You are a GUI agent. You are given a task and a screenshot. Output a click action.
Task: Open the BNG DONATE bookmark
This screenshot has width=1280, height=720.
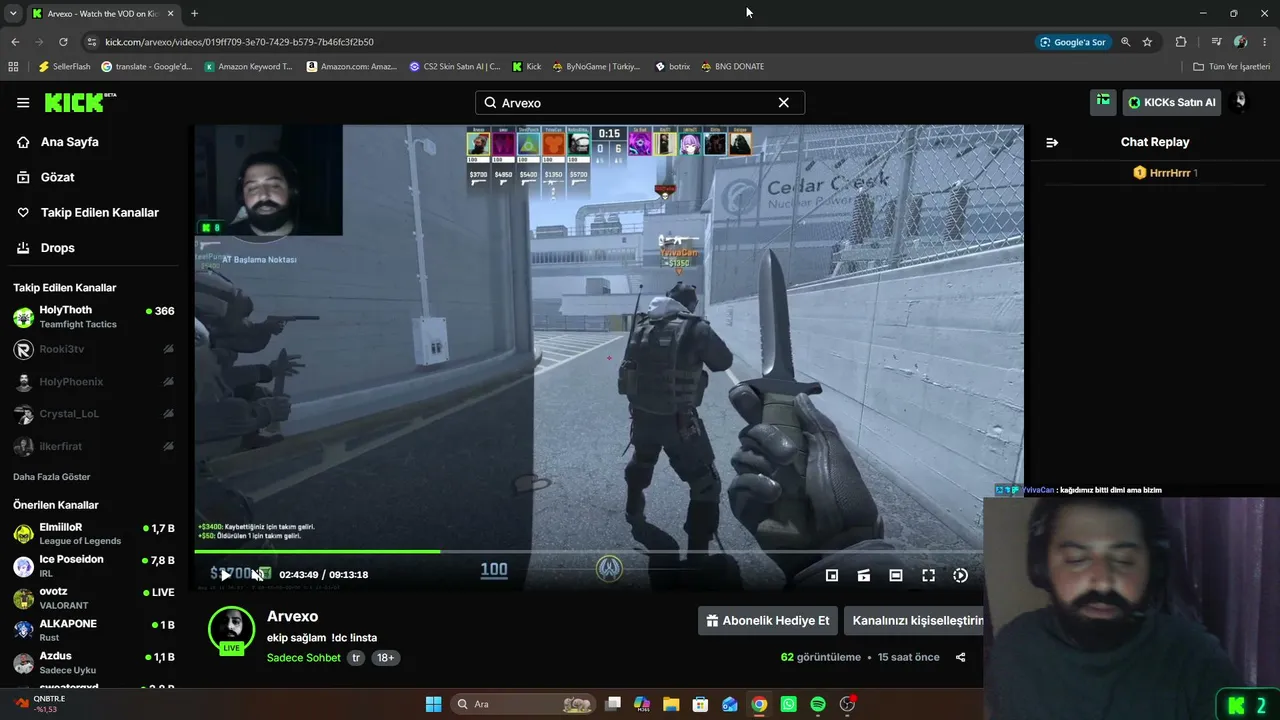(x=732, y=67)
